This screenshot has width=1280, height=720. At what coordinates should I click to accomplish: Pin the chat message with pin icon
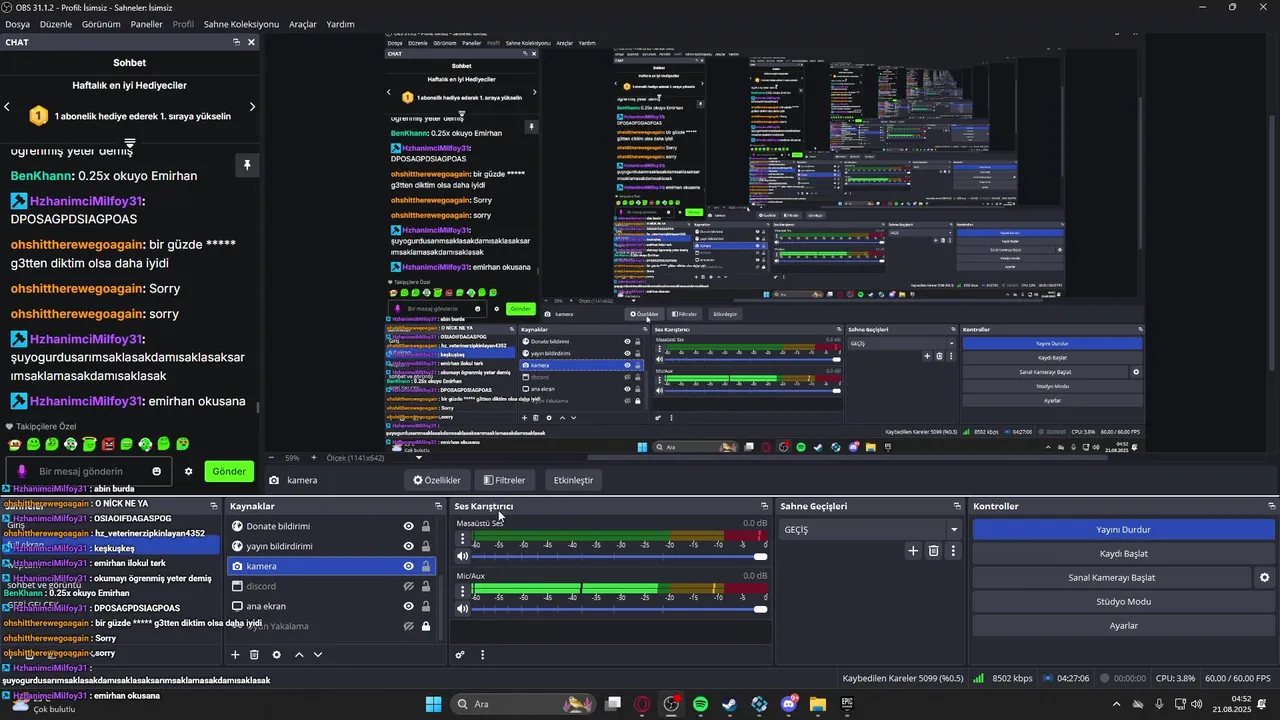pos(247,165)
